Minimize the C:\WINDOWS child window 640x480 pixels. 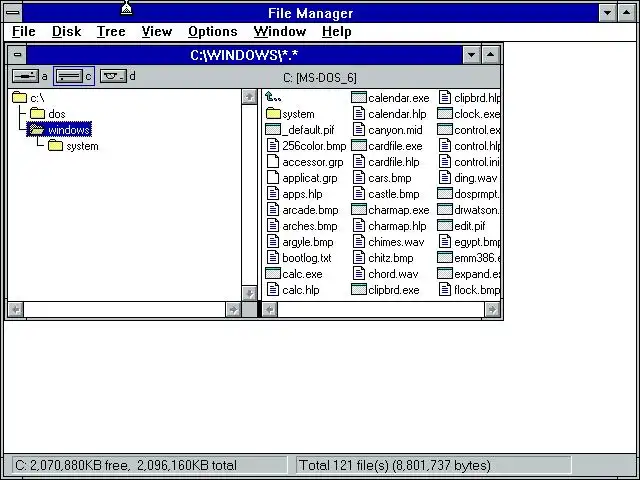click(x=471, y=54)
